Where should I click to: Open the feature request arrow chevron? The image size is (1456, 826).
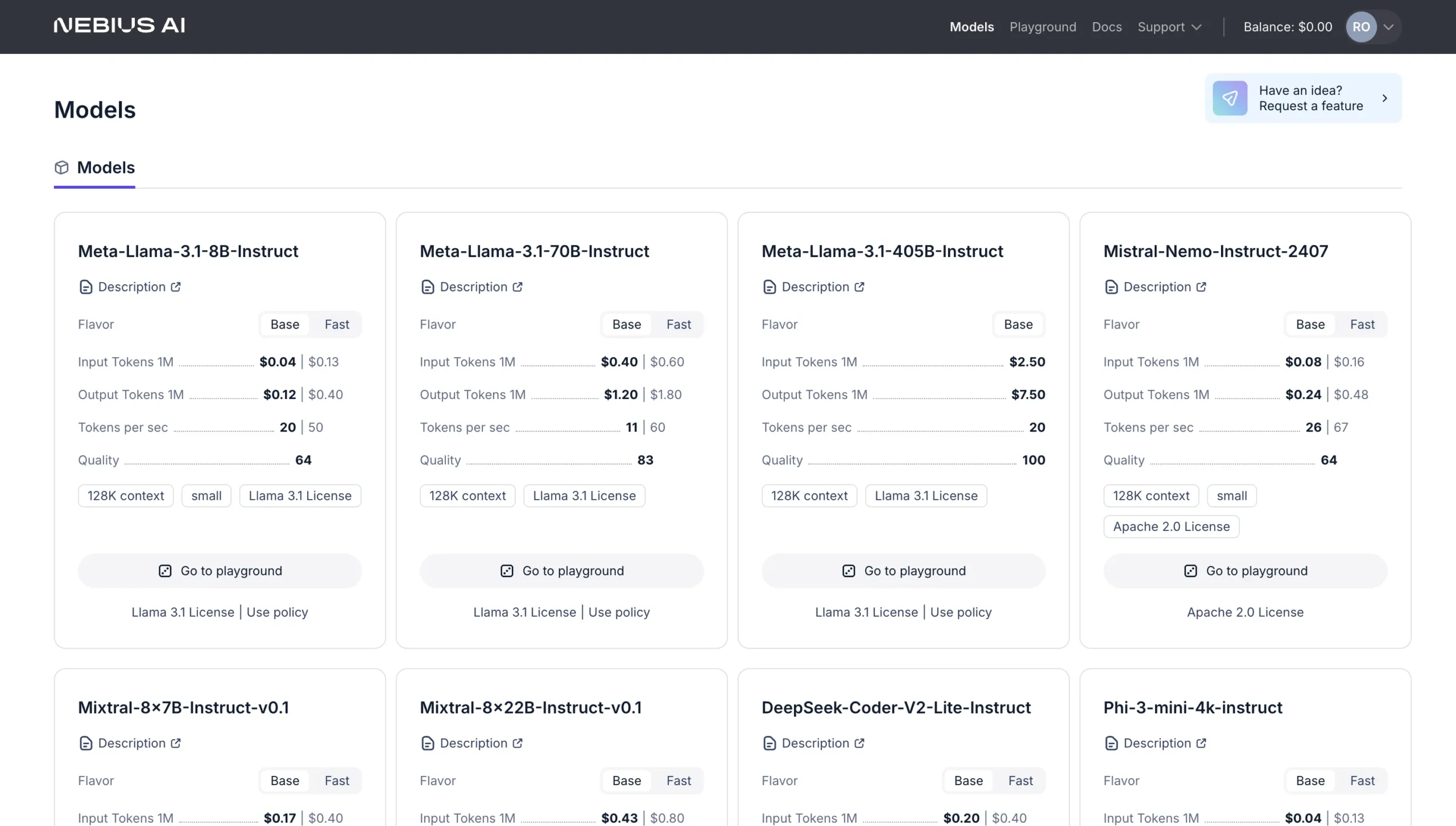[1384, 98]
